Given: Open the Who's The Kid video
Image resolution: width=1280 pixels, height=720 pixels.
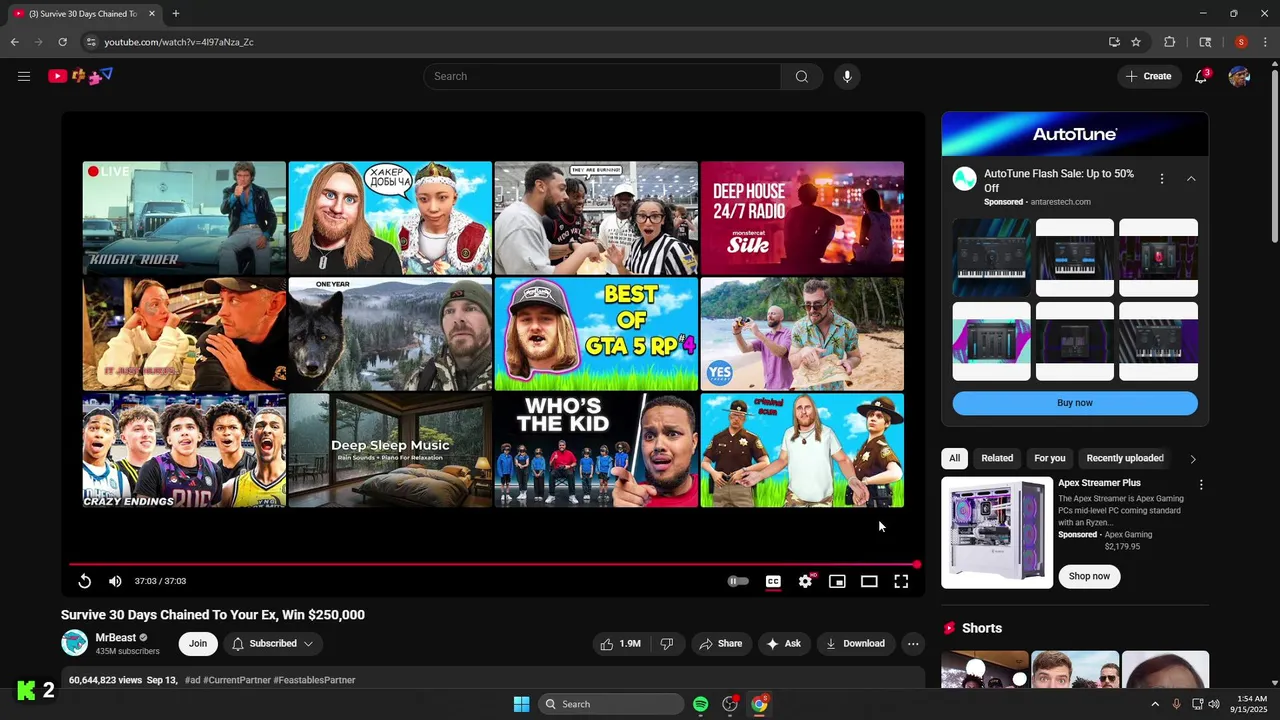Looking at the screenshot, I should tap(596, 450).
